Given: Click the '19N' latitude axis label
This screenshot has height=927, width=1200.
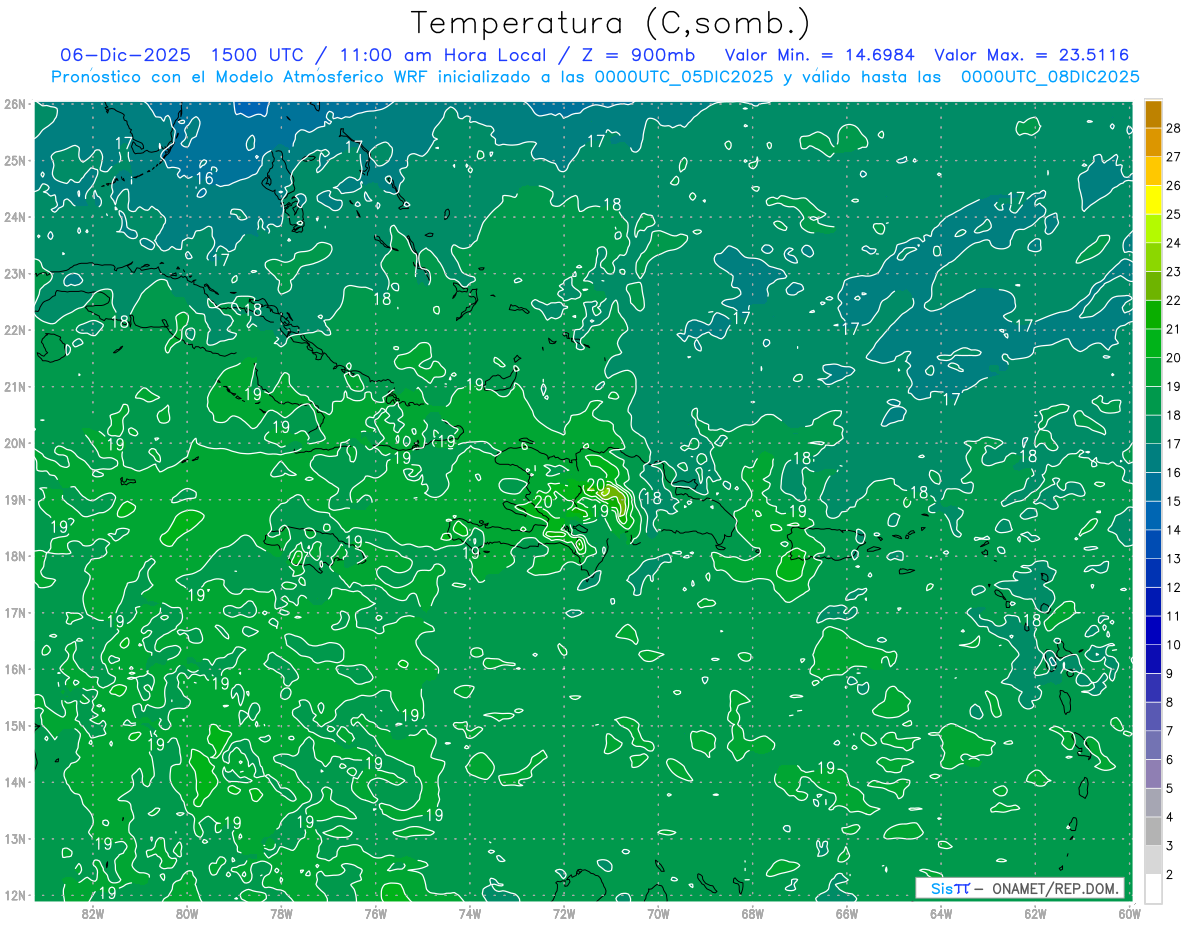Looking at the screenshot, I should (x=15, y=499).
